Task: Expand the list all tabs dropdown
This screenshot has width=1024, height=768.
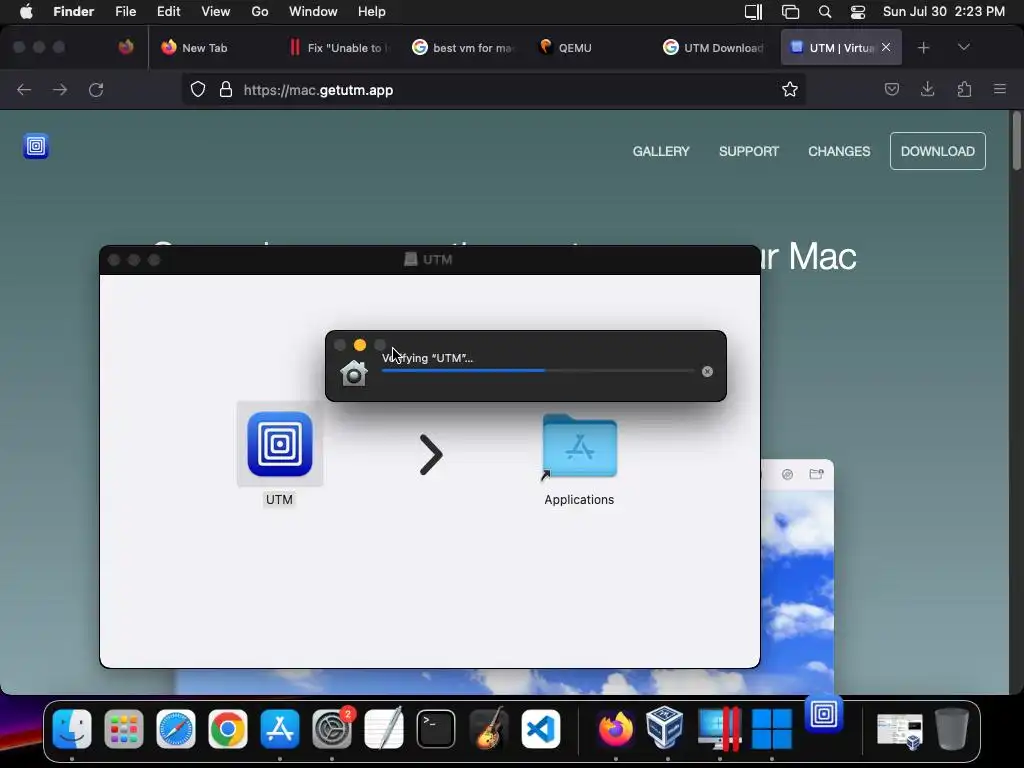Action: click(964, 47)
